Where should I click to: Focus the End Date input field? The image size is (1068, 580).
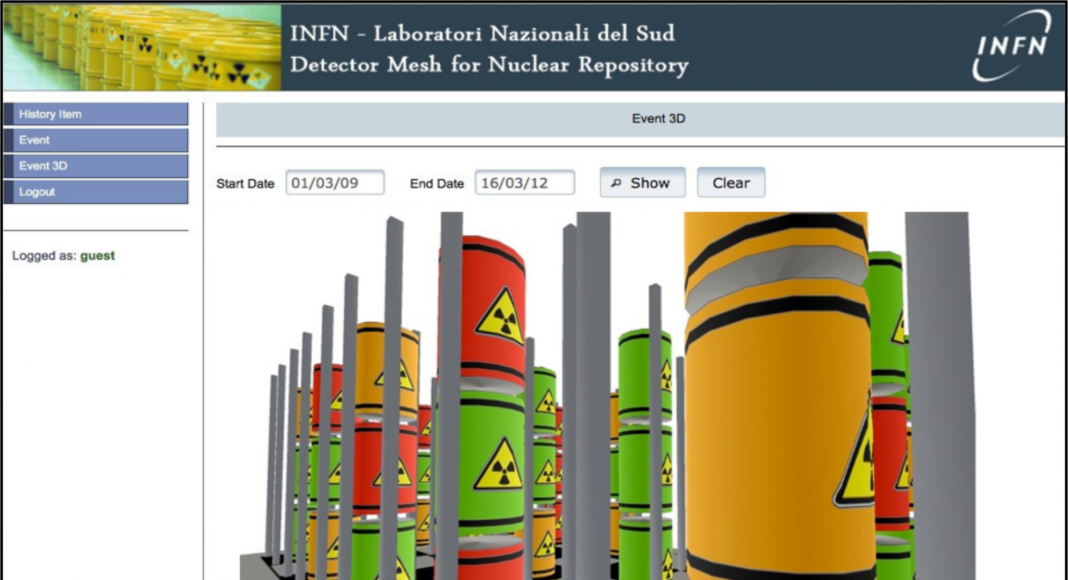(524, 182)
